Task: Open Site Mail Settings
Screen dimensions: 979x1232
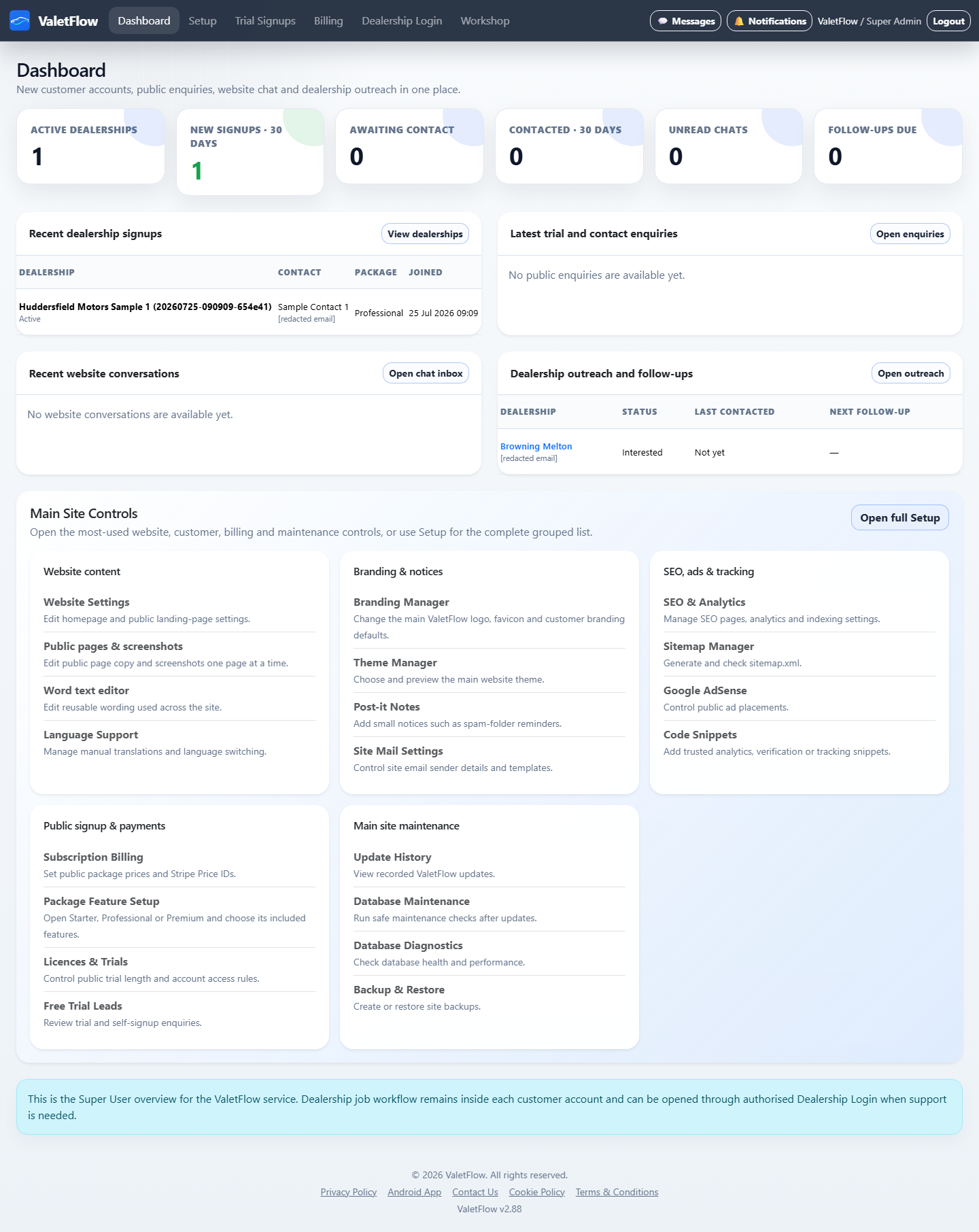Action: click(x=398, y=751)
